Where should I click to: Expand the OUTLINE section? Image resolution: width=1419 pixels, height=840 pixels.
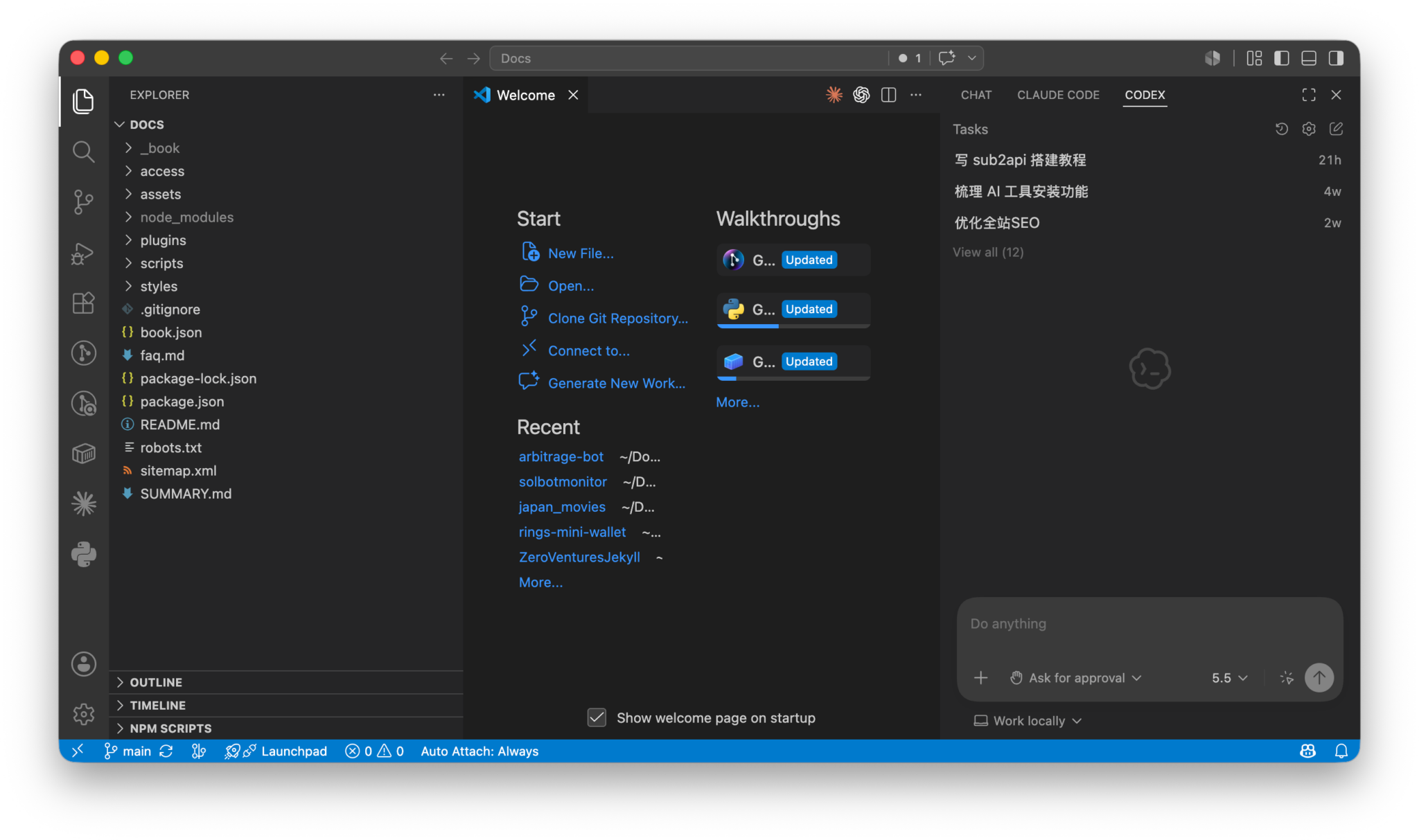(x=155, y=682)
